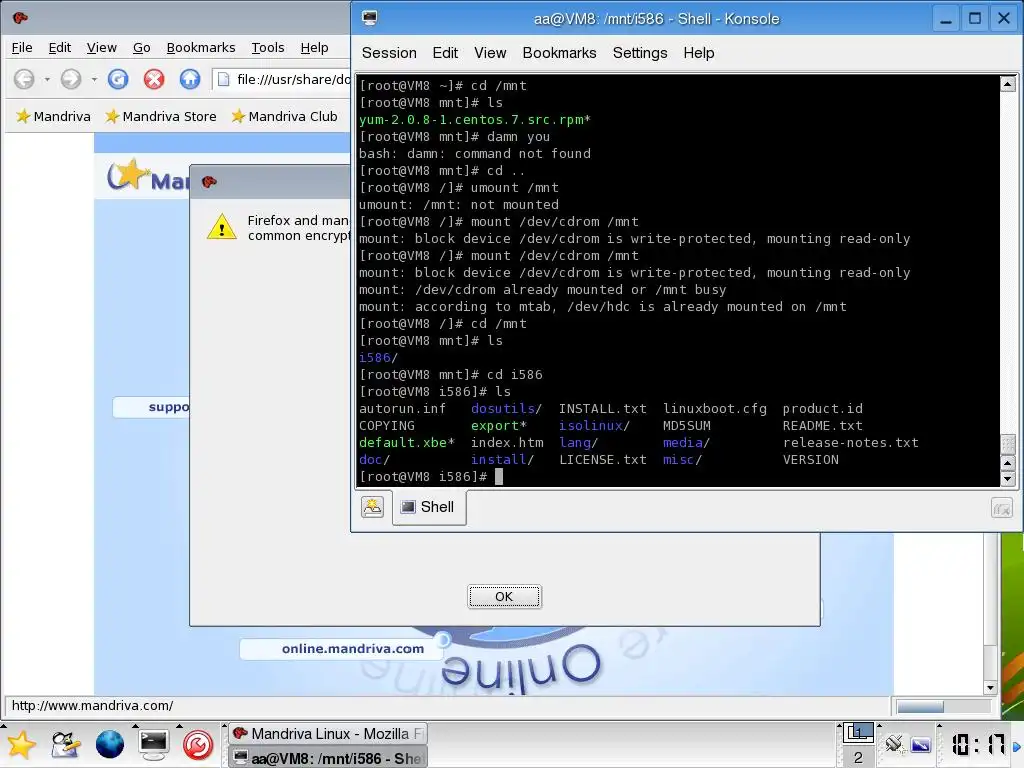Switch to Mandriva Linux Mozilla taskbar entry
The image size is (1024, 768).
328,734
